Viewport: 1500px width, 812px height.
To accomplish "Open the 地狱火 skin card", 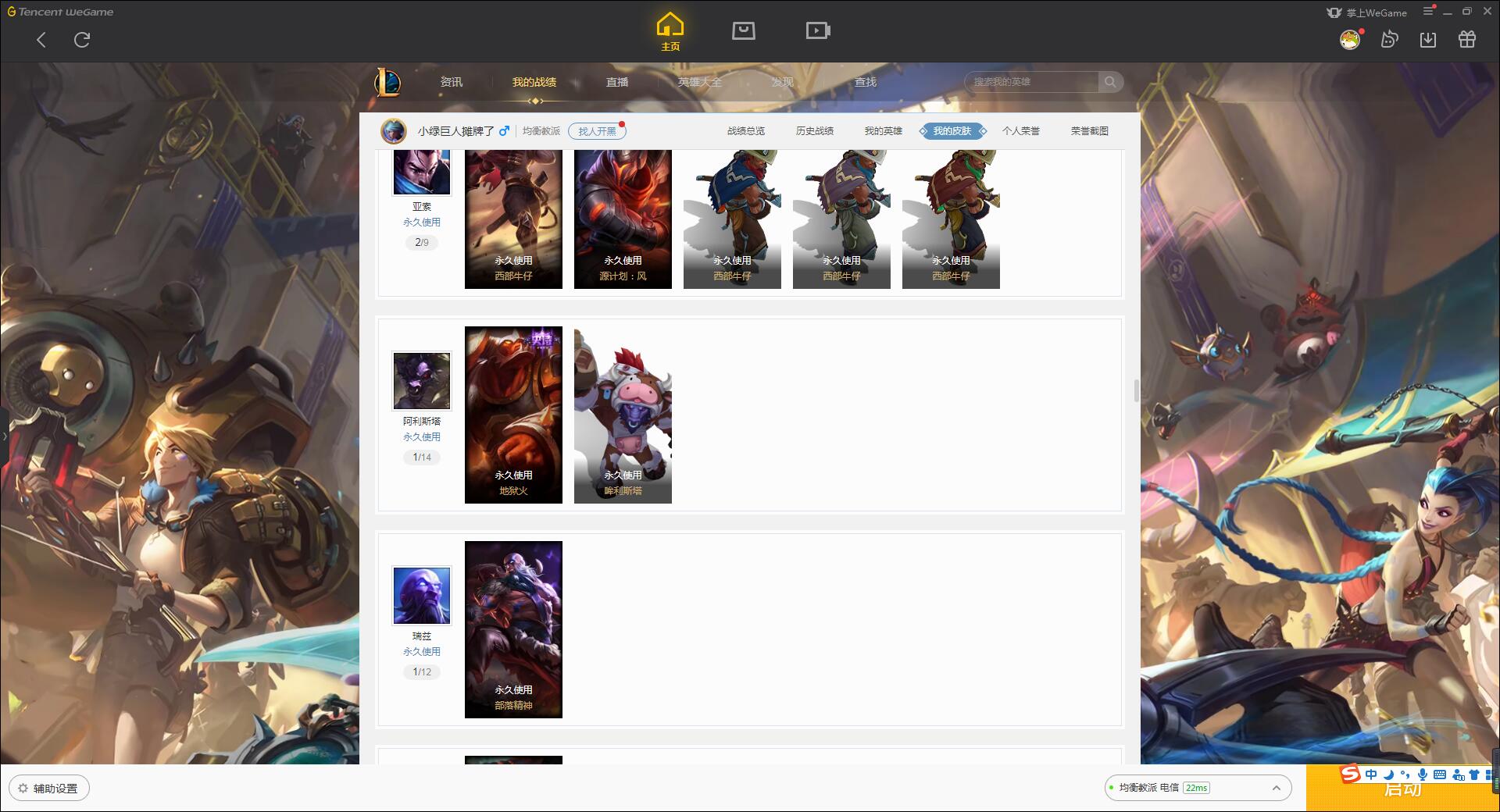I will point(513,415).
